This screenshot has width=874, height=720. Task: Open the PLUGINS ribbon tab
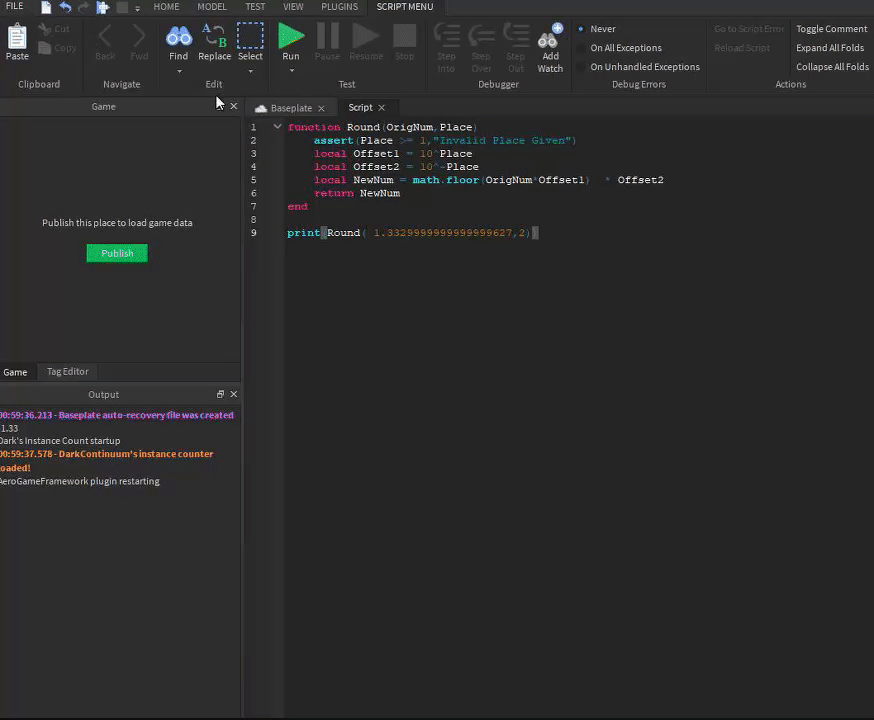tap(340, 7)
